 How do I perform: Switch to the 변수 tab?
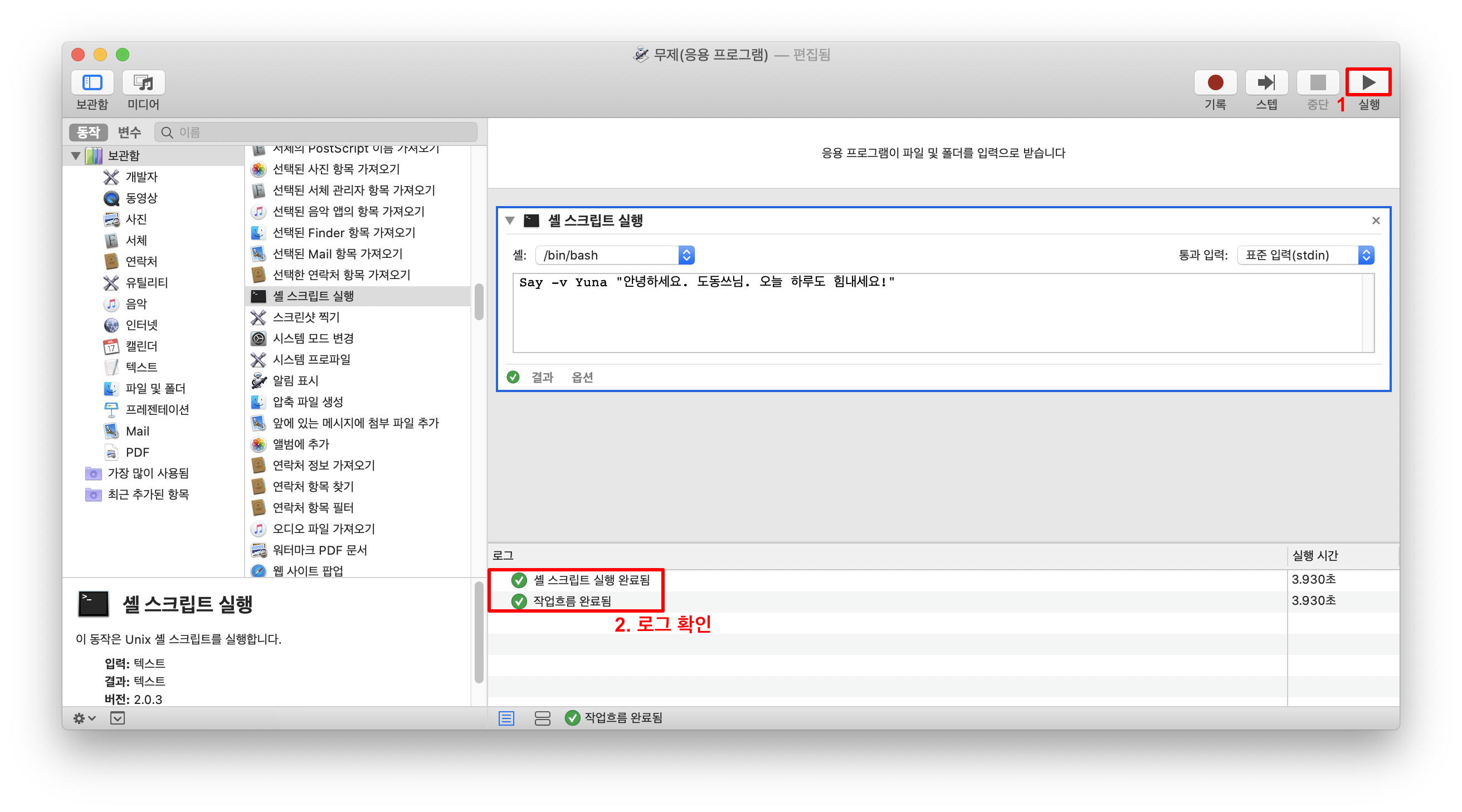(x=129, y=132)
